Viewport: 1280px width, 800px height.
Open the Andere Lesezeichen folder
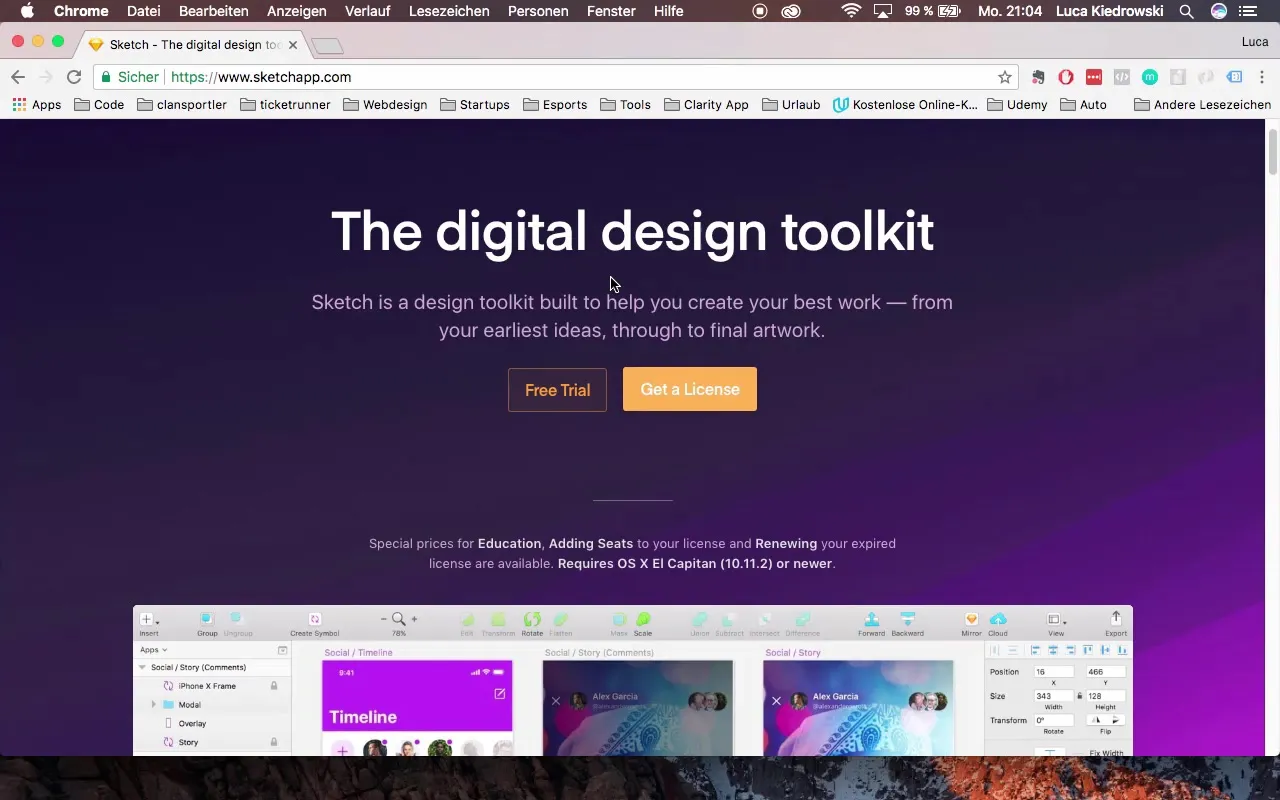tap(1202, 104)
